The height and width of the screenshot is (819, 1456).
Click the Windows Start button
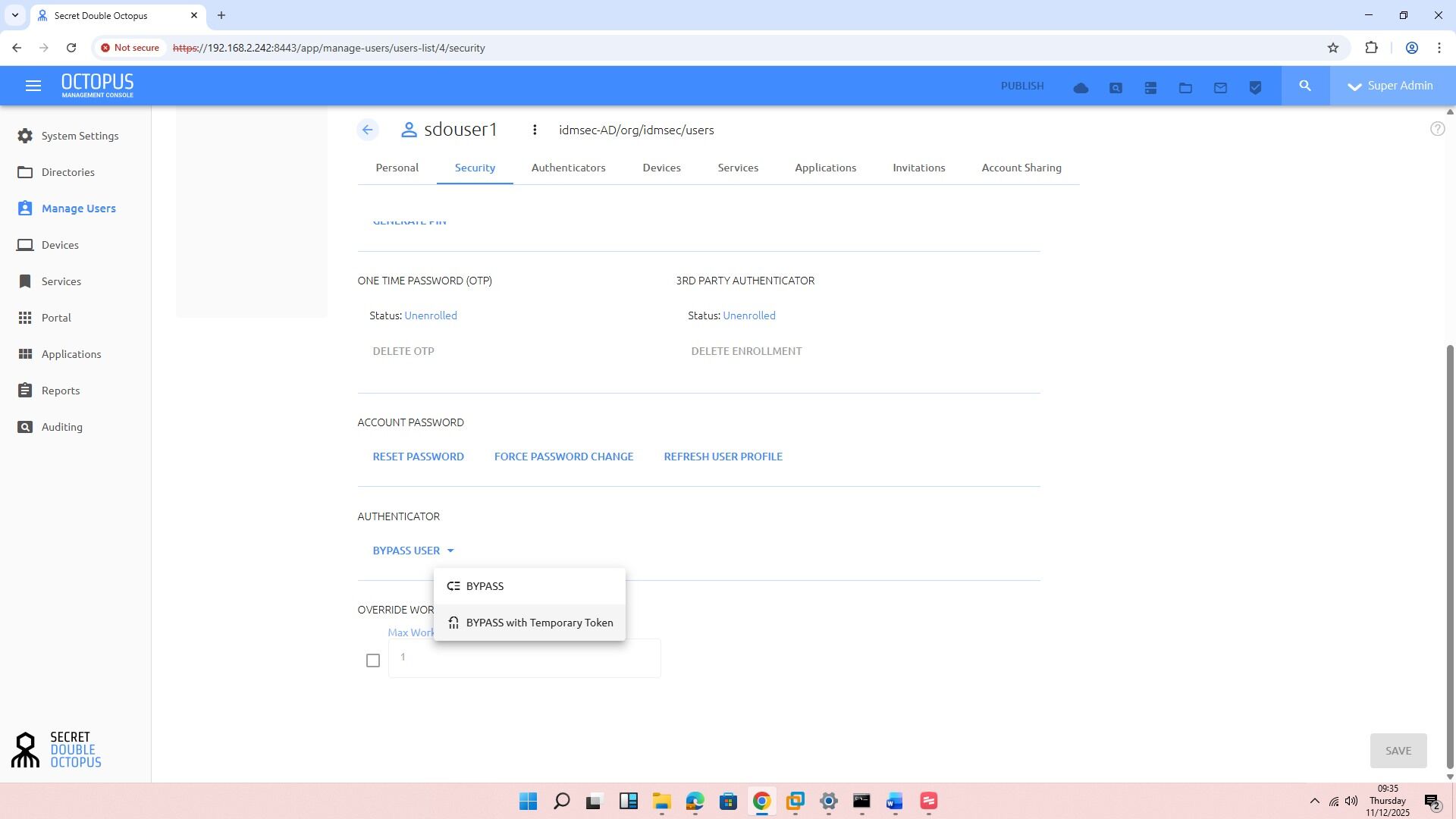(x=528, y=802)
